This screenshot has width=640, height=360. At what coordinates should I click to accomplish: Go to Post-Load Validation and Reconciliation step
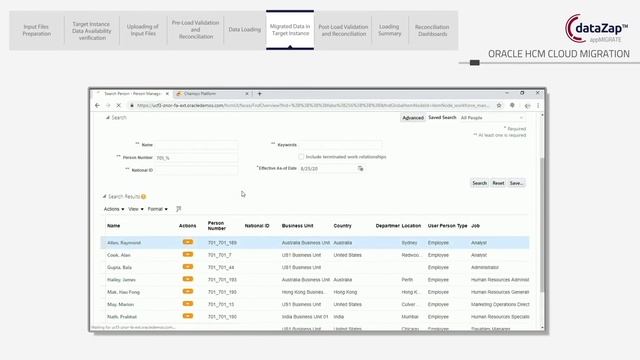pyautogui.click(x=343, y=30)
